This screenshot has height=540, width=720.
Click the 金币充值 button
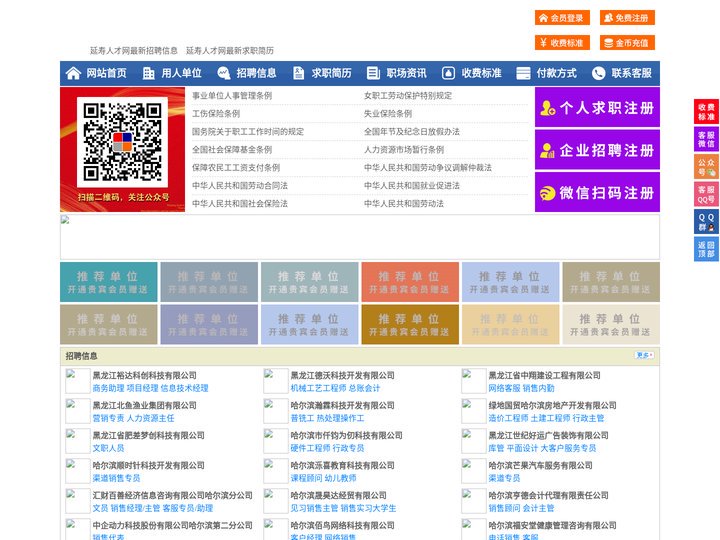[x=627, y=43]
